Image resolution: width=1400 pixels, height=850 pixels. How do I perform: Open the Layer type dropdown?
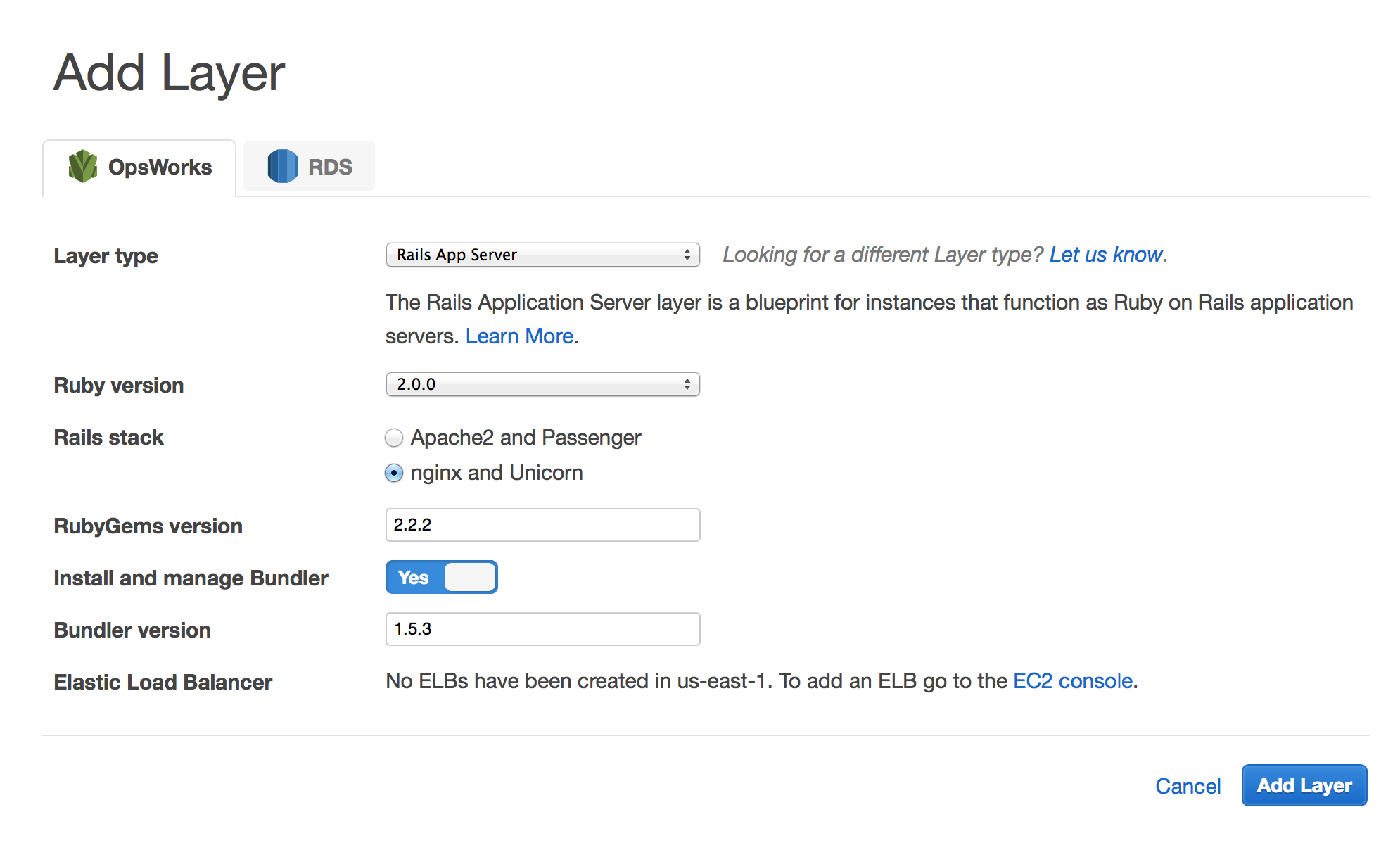[x=542, y=255]
